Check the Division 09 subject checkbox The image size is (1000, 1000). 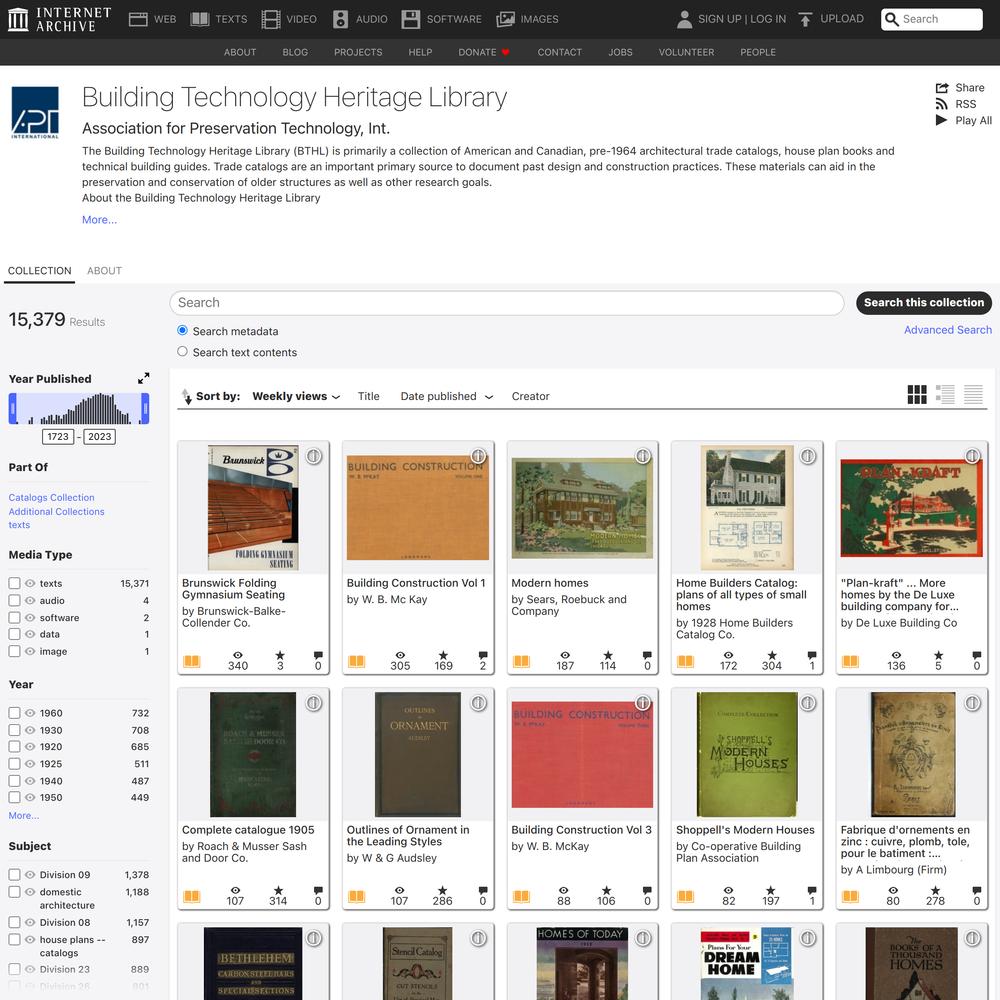coord(14,874)
